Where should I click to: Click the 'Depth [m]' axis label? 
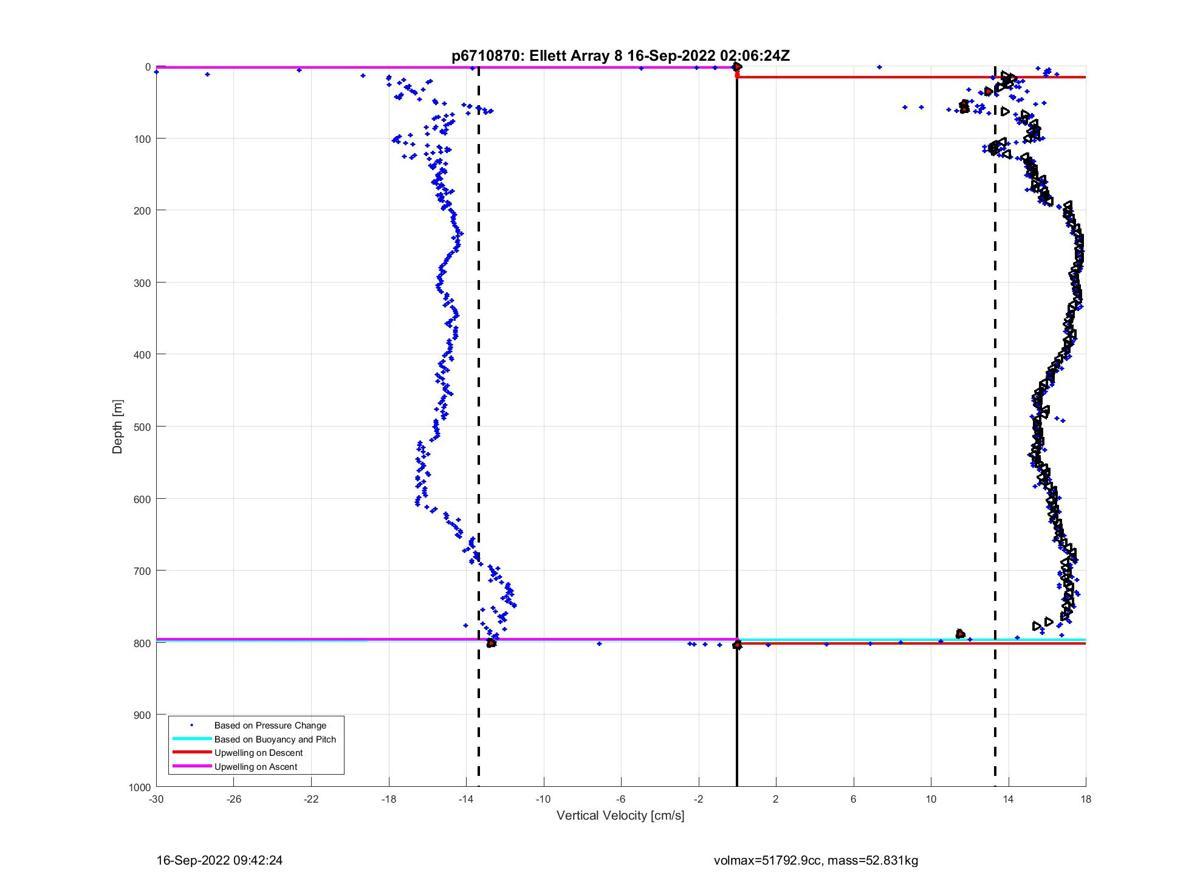point(118,427)
